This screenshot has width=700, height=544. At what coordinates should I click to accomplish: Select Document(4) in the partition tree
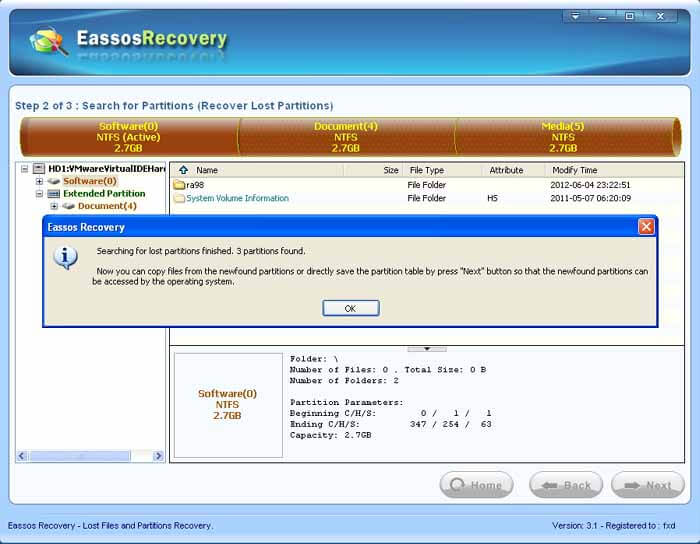click(107, 206)
